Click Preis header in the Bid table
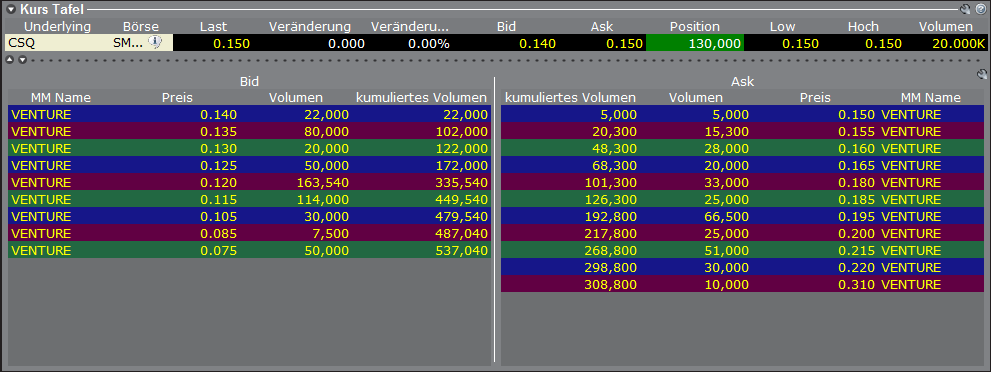Image resolution: width=991 pixels, height=372 pixels. (x=177, y=98)
